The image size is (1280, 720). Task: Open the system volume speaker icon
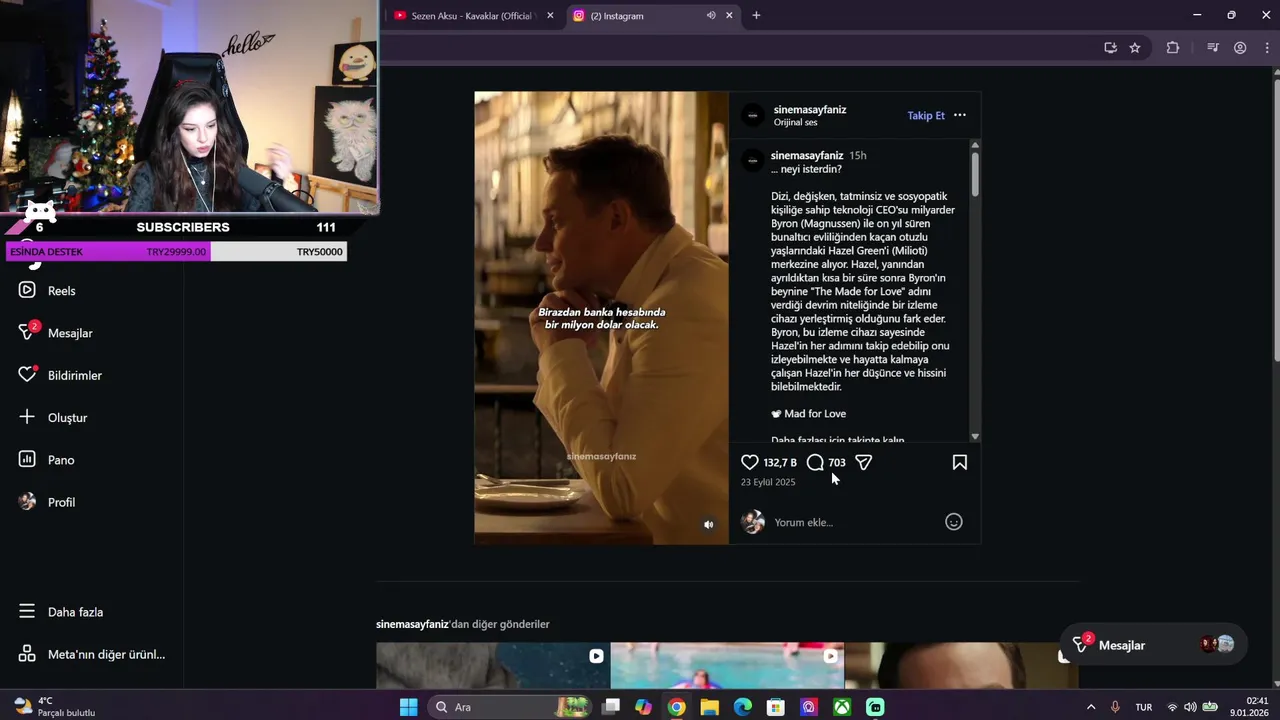(1190, 707)
